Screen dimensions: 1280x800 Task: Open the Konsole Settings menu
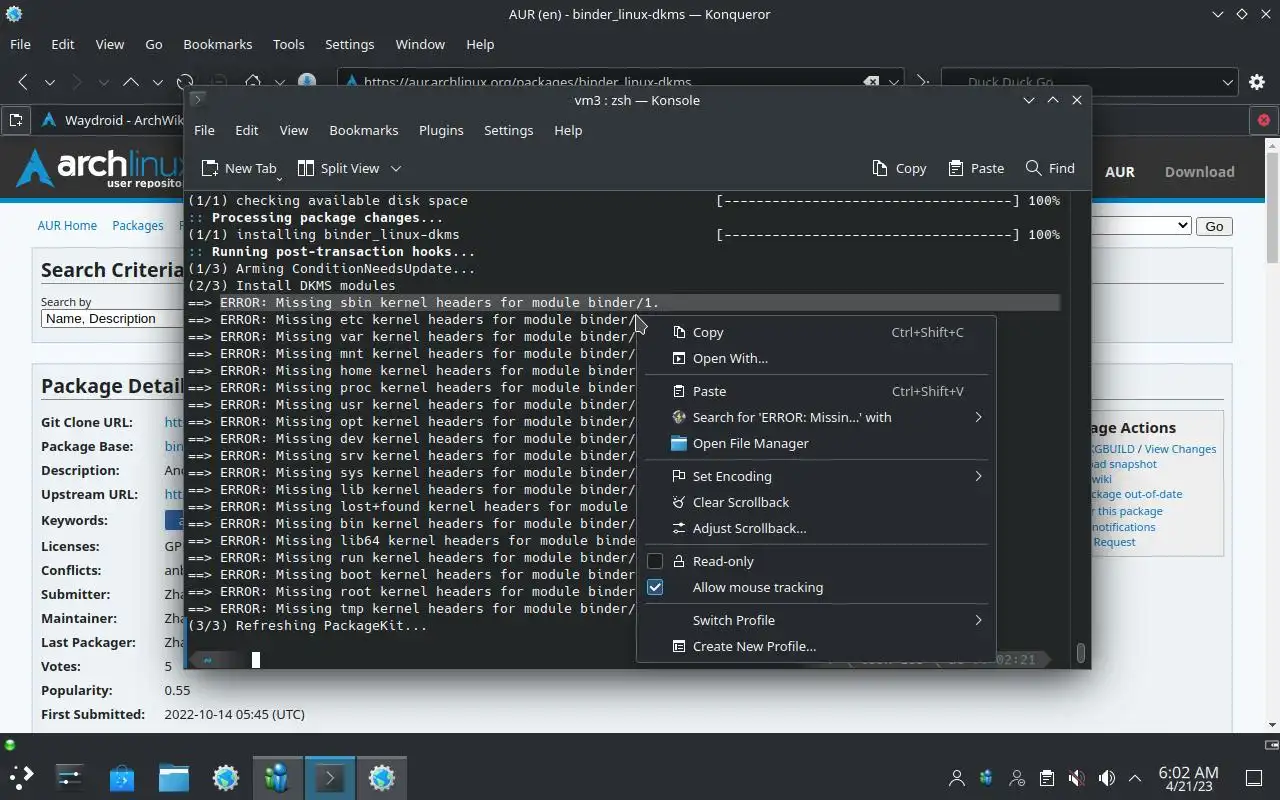coord(508,130)
